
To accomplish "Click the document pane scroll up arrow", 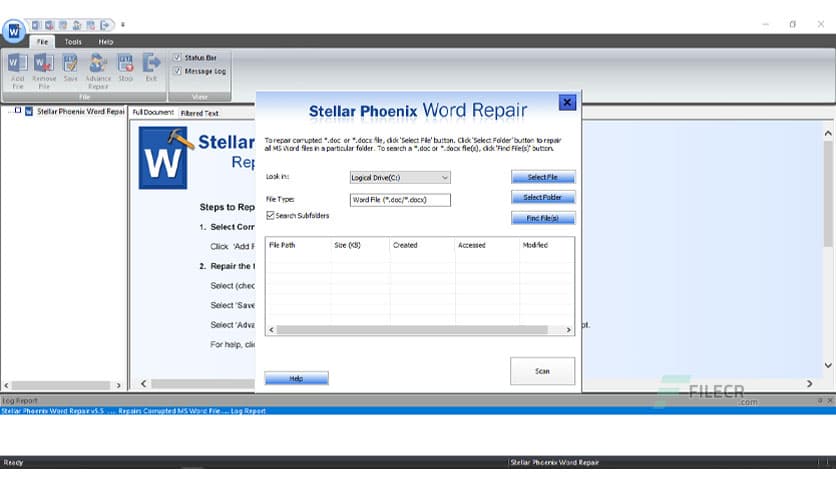I will pyautogui.click(x=828, y=133).
